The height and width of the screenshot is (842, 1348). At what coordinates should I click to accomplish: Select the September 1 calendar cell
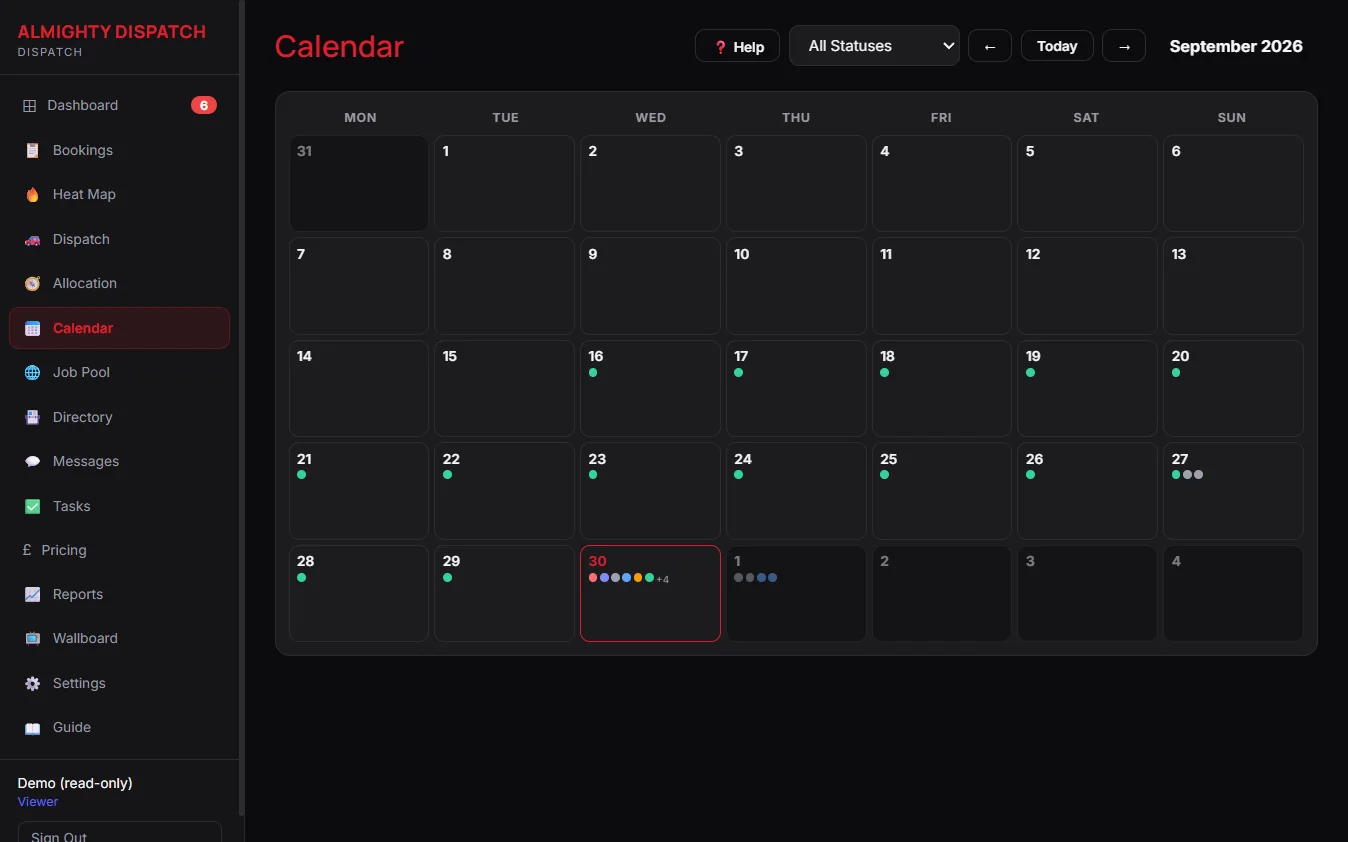(x=504, y=184)
